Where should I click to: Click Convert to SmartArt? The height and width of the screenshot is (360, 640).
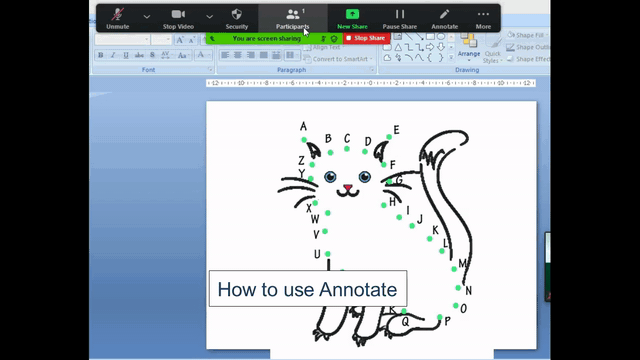338,59
